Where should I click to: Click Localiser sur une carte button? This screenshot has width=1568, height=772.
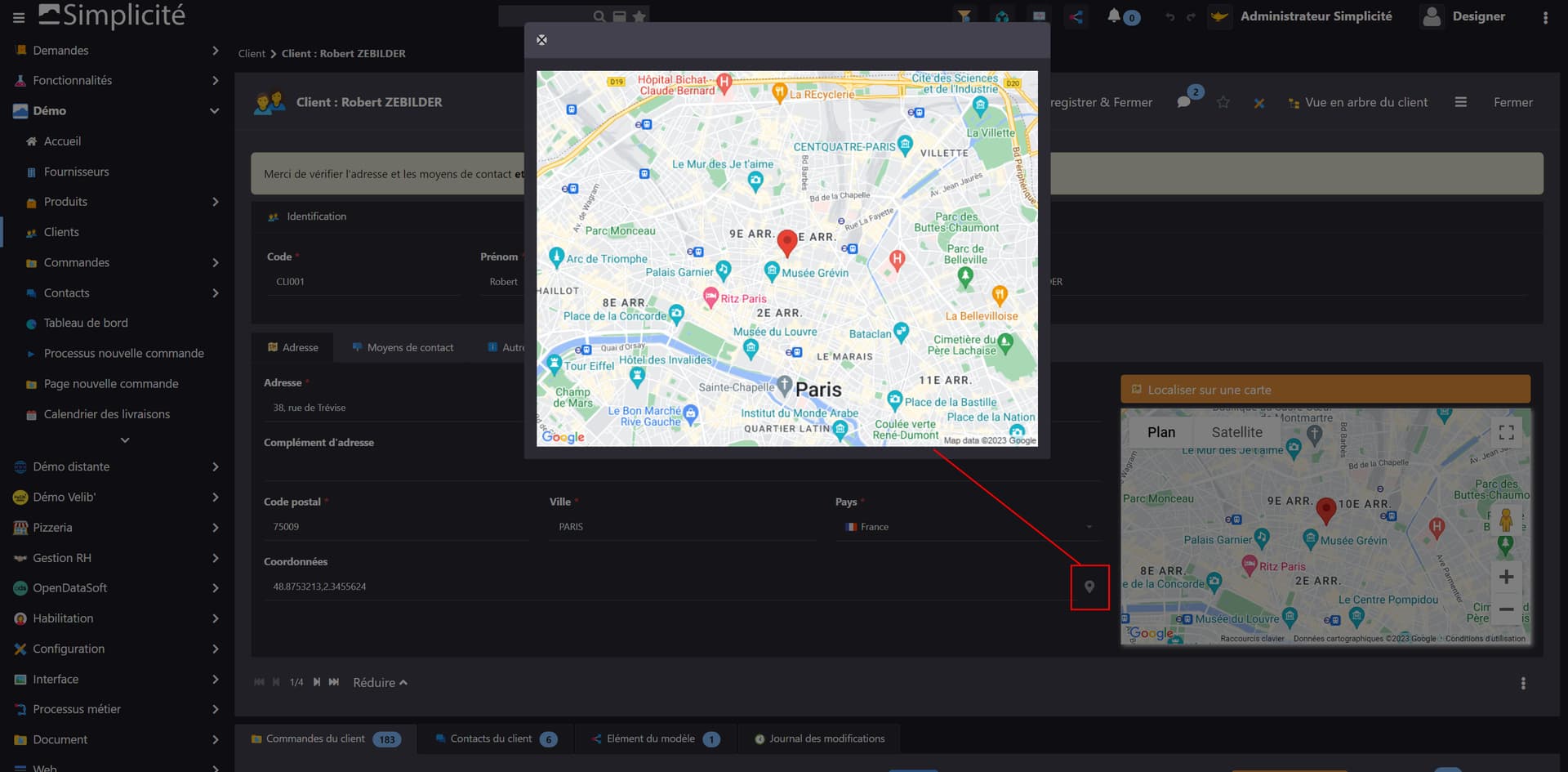[x=1325, y=390]
